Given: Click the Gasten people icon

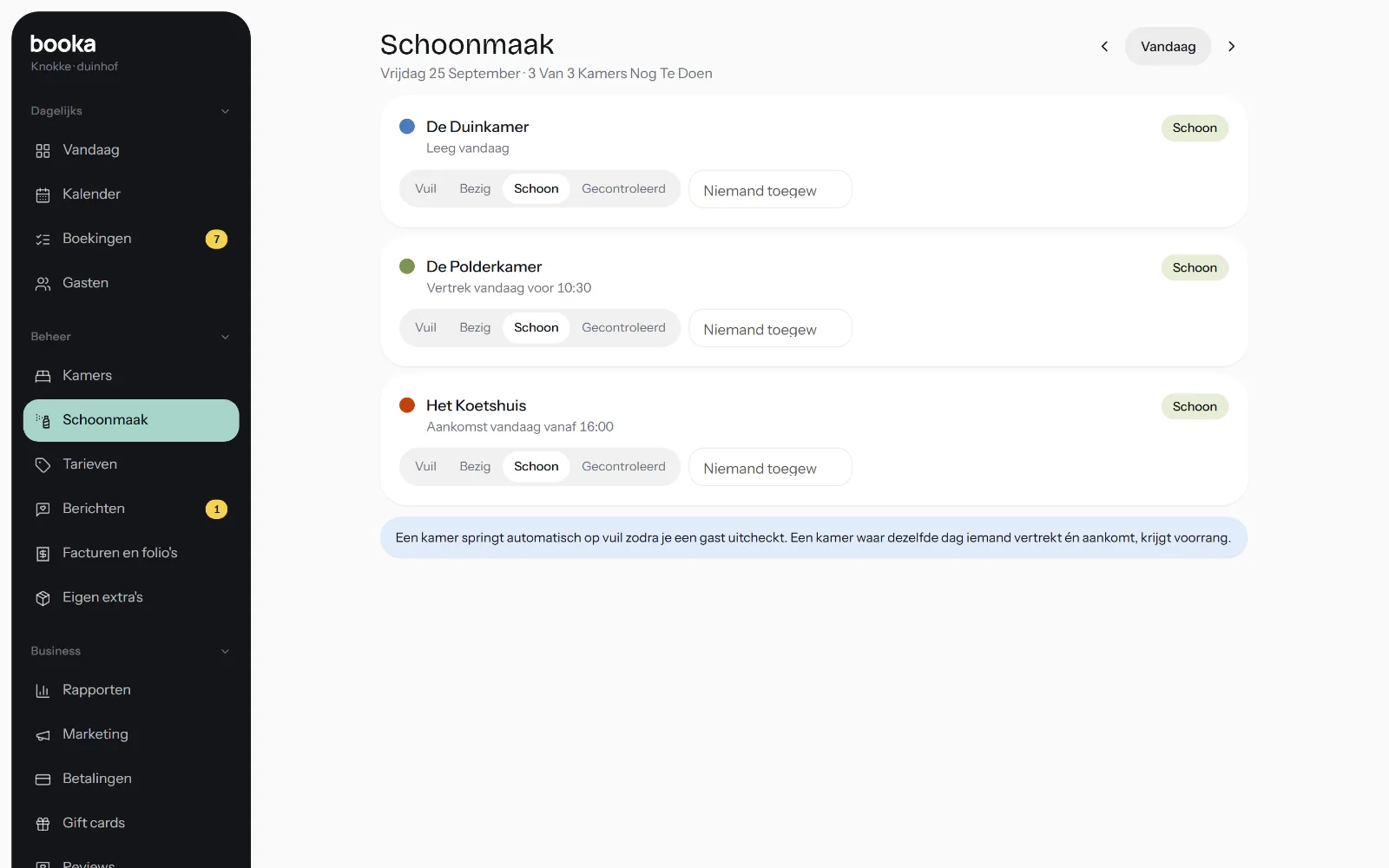Looking at the screenshot, I should [x=43, y=283].
